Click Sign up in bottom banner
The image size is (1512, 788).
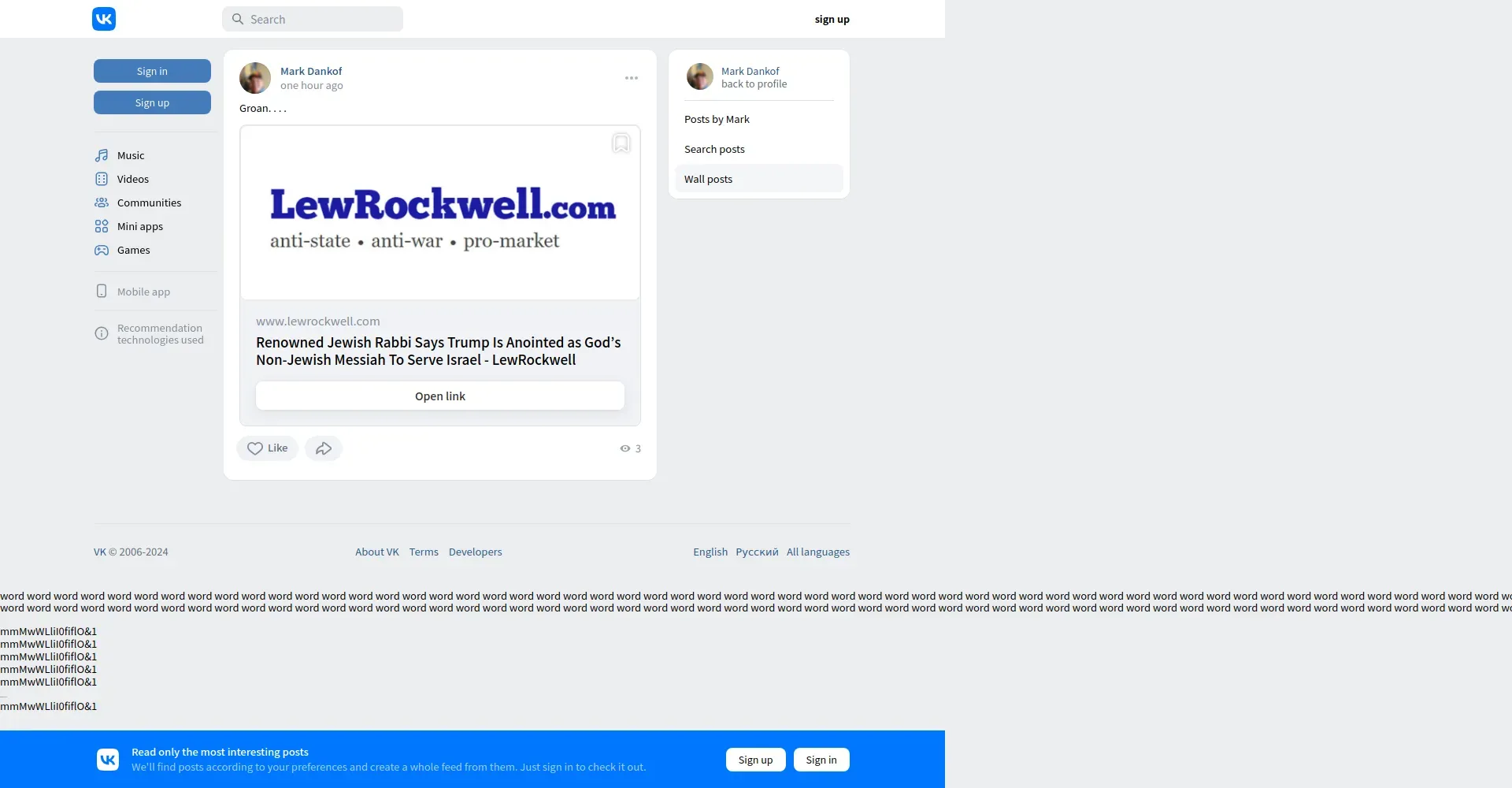point(756,760)
